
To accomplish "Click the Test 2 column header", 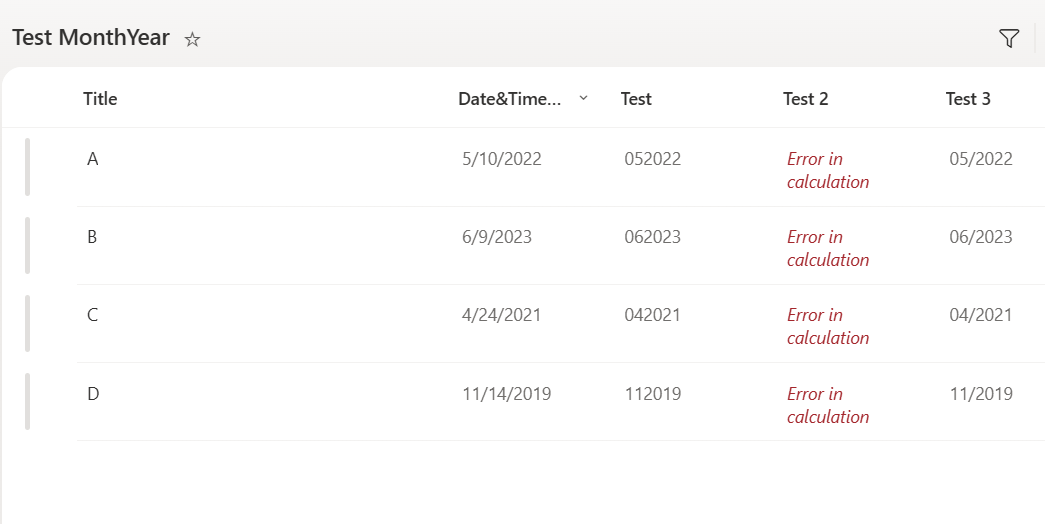I will (805, 99).
